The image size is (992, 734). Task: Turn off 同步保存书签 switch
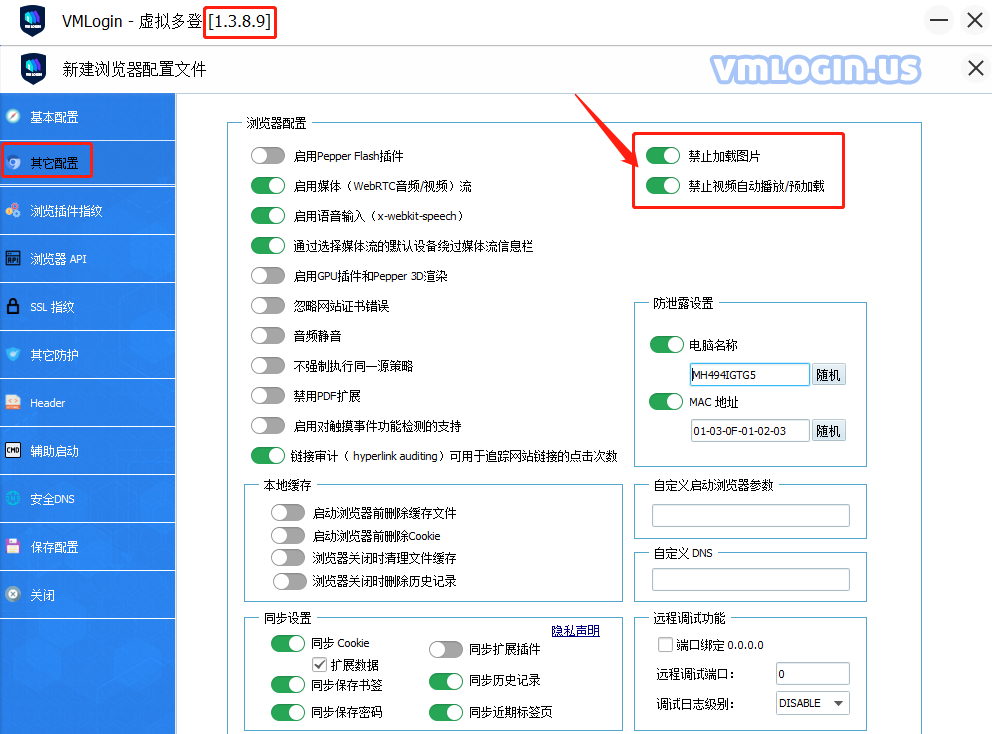[x=288, y=685]
